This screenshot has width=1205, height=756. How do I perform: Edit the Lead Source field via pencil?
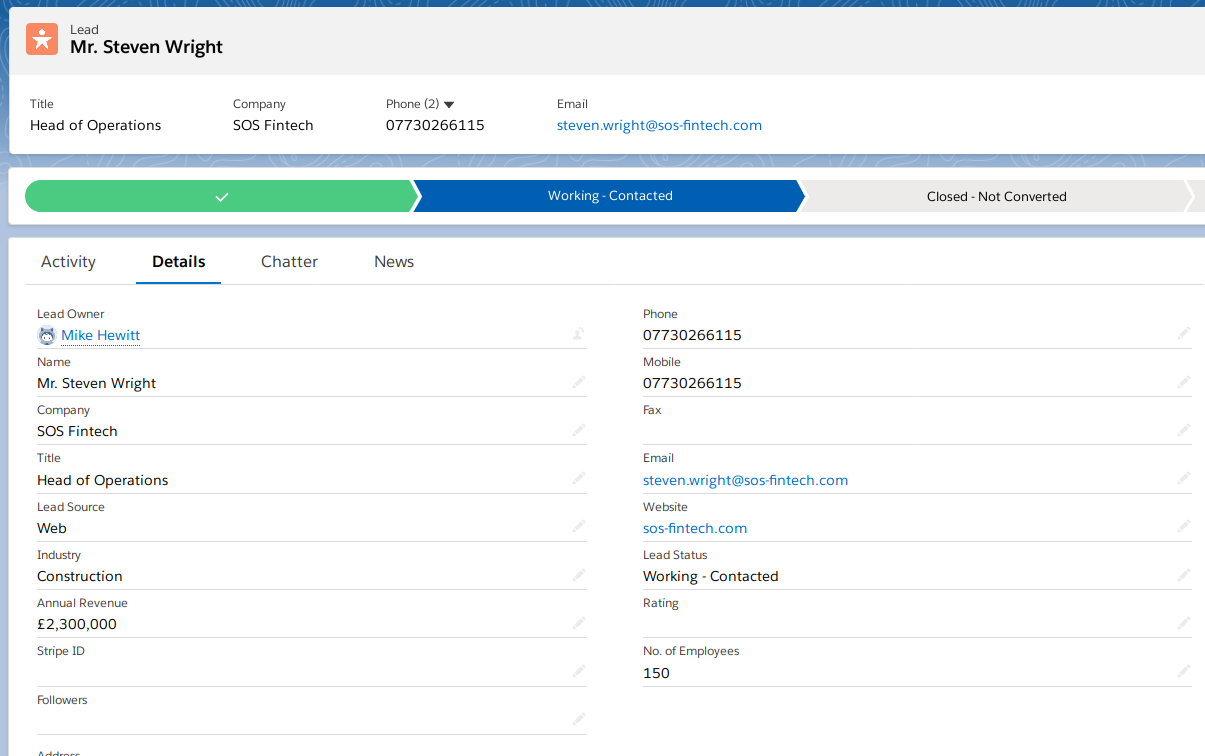pyautogui.click(x=579, y=526)
